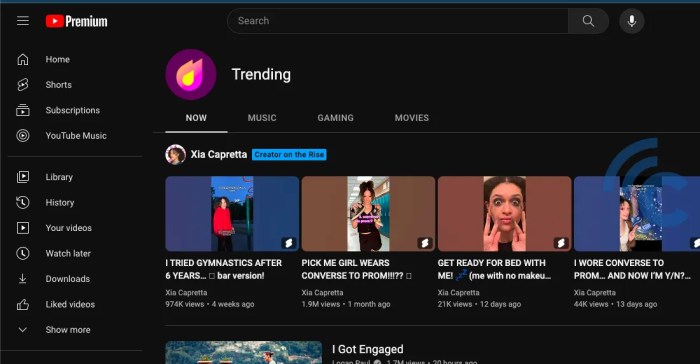700x364 pixels.
Task: Open Xia Capretta channel name heading
Action: coord(219,155)
